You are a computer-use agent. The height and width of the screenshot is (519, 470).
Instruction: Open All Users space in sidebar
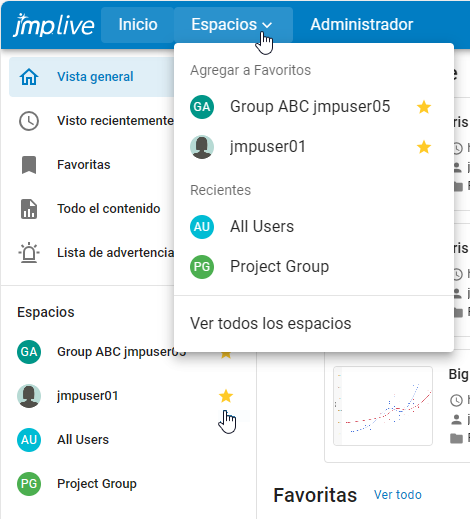[83, 440]
